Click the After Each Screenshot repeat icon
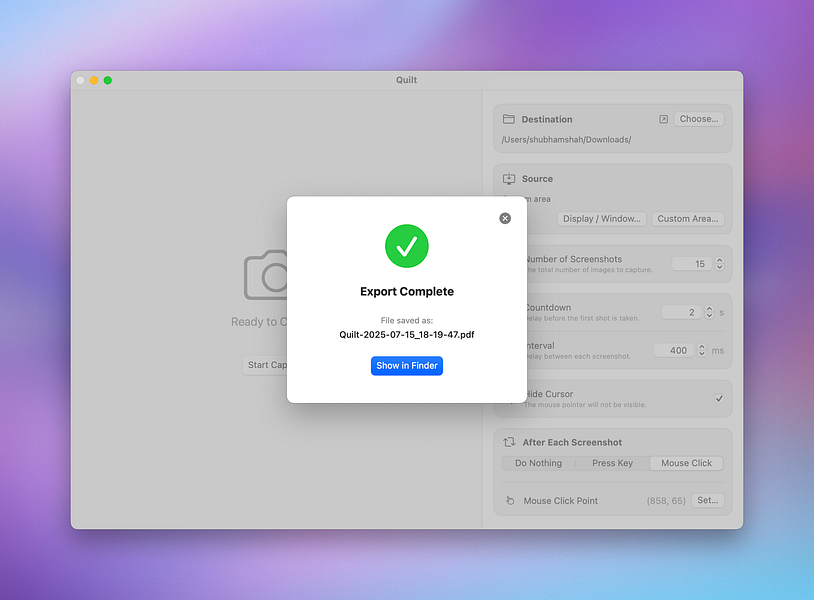814x600 pixels. [x=509, y=442]
